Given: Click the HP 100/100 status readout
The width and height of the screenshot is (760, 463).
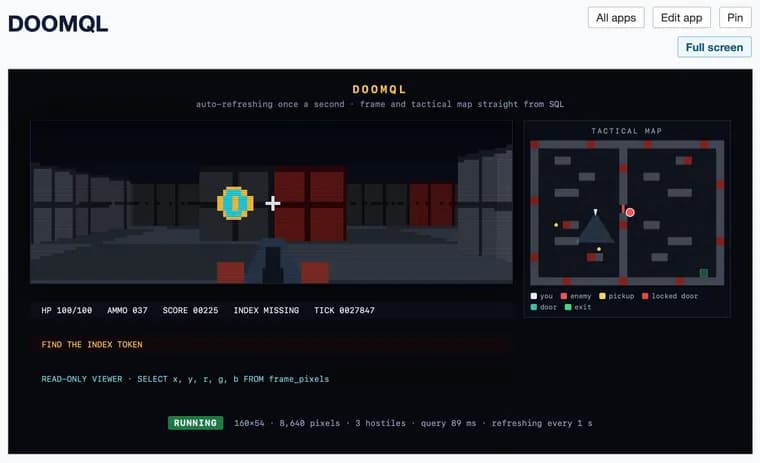Looking at the screenshot, I should pos(67,310).
